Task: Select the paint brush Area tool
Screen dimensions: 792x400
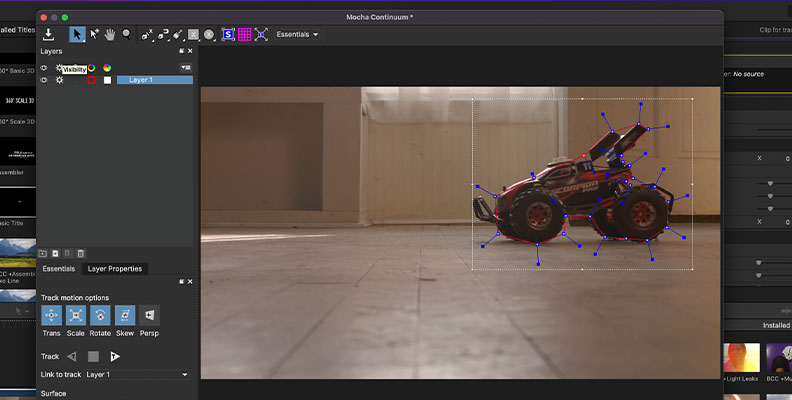Action: click(177, 34)
